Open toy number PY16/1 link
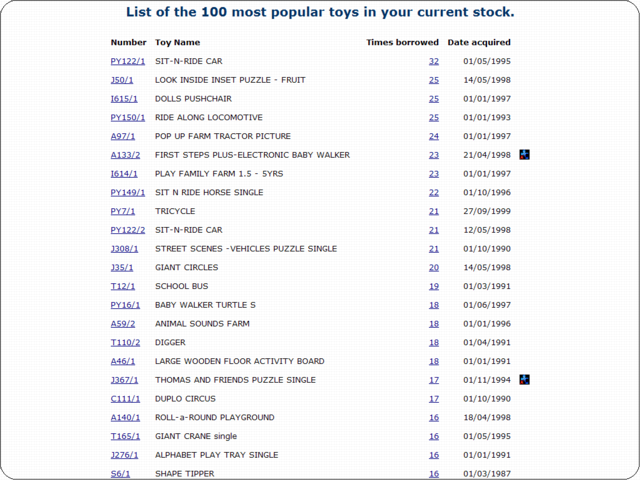This screenshot has width=640, height=480. (x=125, y=305)
